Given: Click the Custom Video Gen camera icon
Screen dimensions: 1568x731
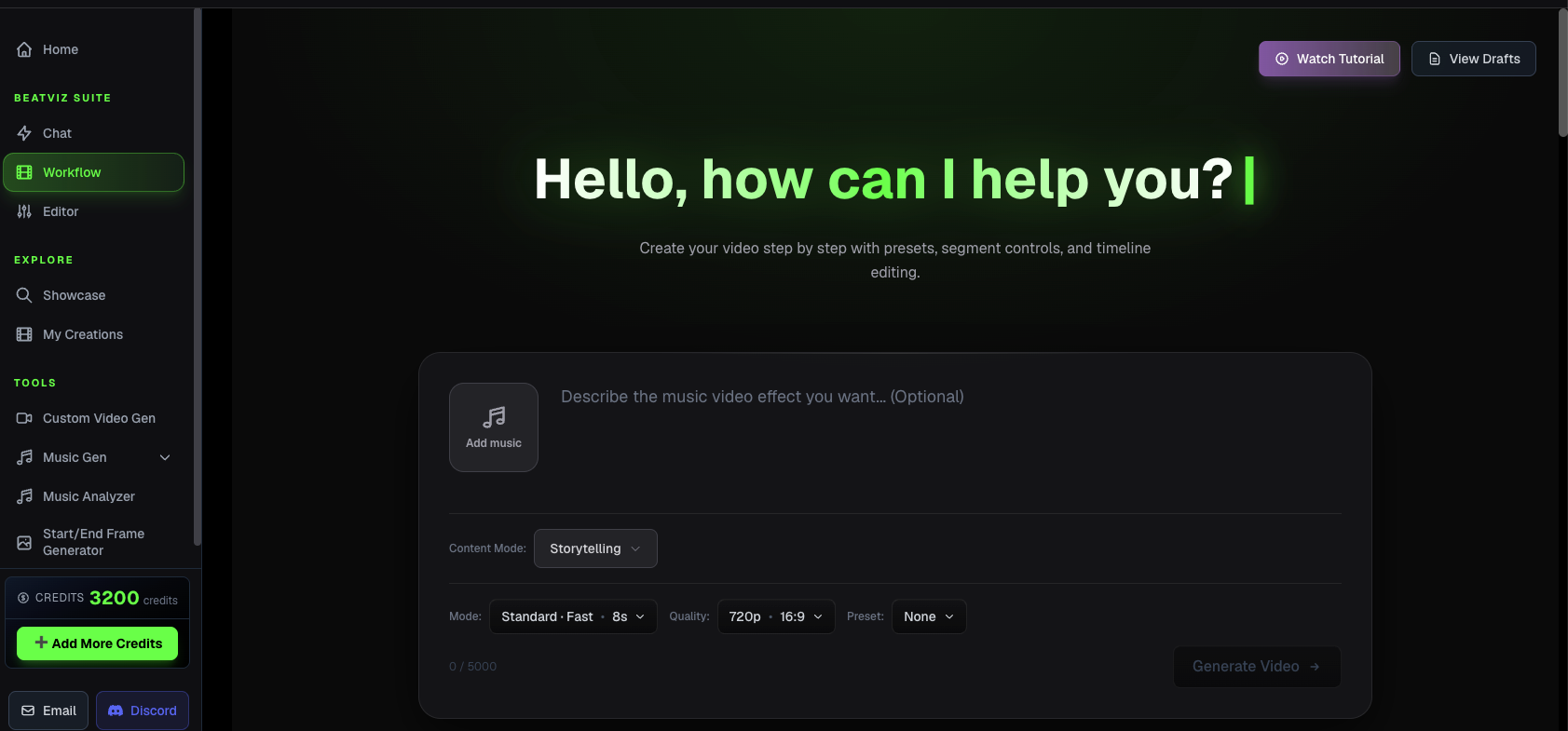Looking at the screenshot, I should 24,418.
